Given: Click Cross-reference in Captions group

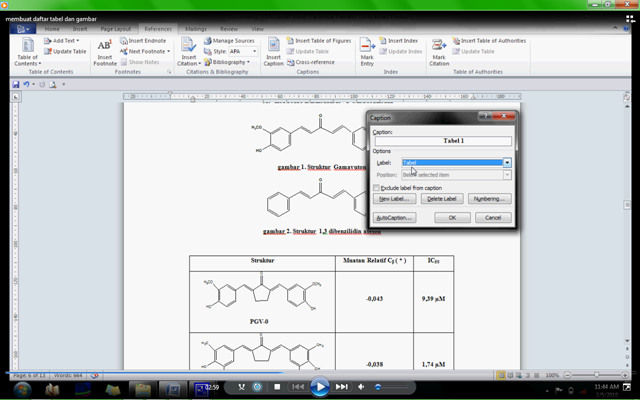Looking at the screenshot, I should tap(311, 62).
